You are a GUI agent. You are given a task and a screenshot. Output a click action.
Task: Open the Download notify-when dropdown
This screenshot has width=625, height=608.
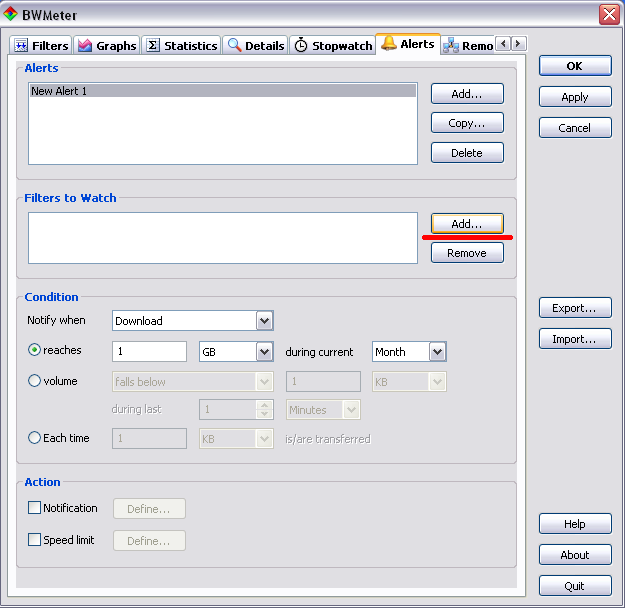click(264, 321)
